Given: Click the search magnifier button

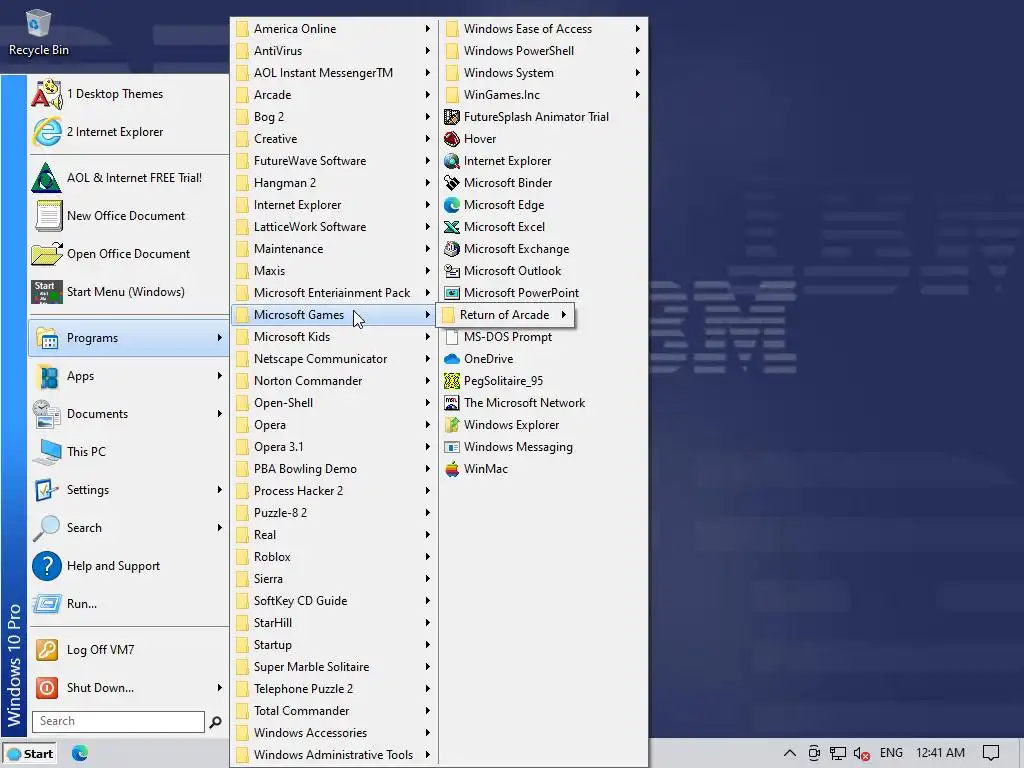Looking at the screenshot, I should (x=215, y=722).
